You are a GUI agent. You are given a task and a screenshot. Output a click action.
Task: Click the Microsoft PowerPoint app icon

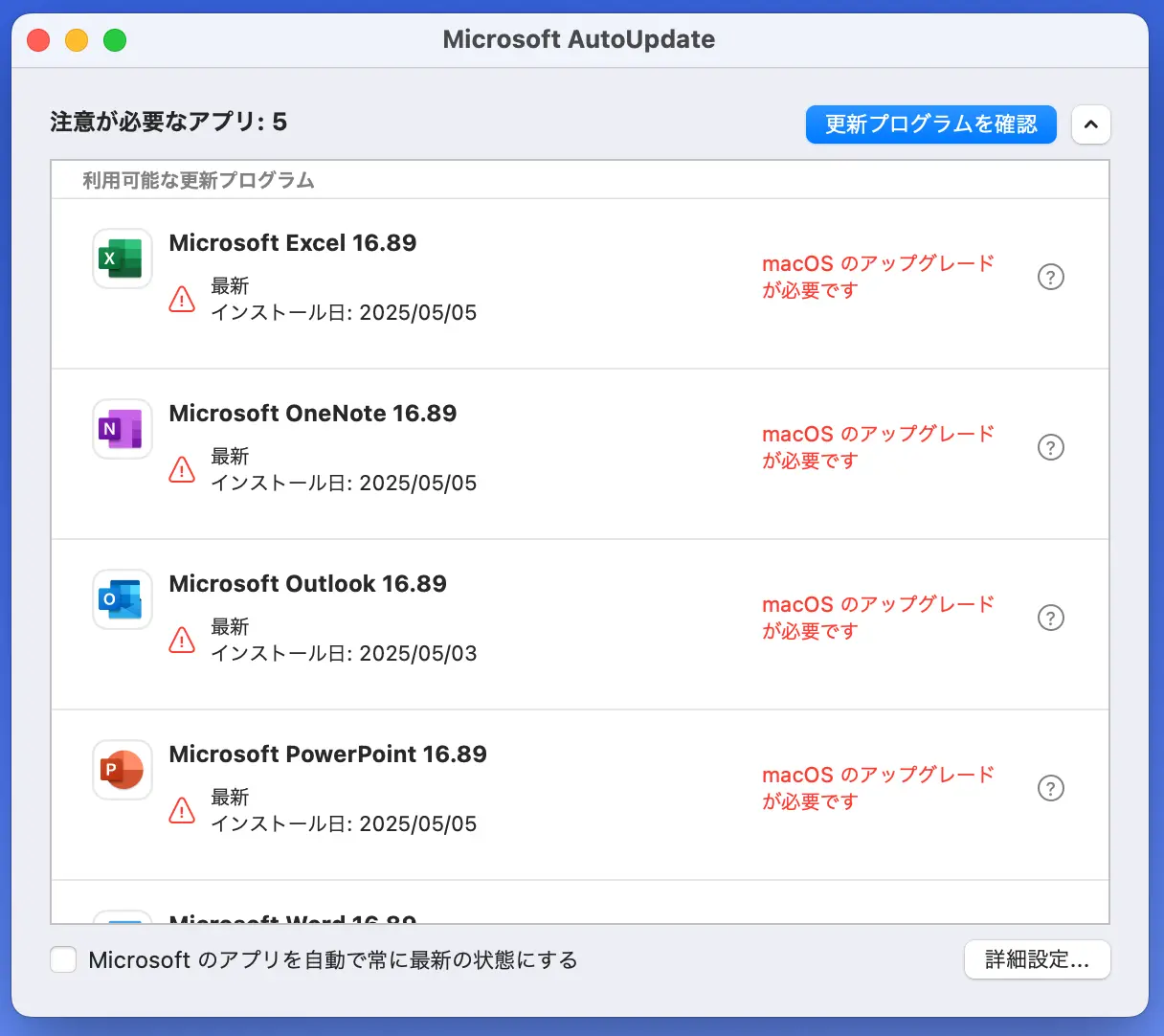[x=122, y=769]
